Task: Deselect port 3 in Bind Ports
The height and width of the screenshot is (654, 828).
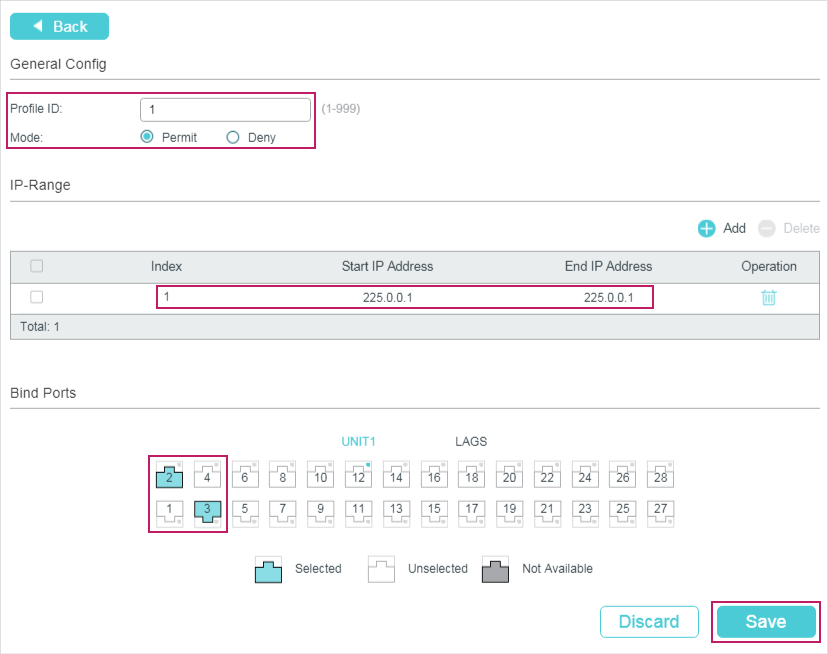Action: pyautogui.click(x=207, y=512)
